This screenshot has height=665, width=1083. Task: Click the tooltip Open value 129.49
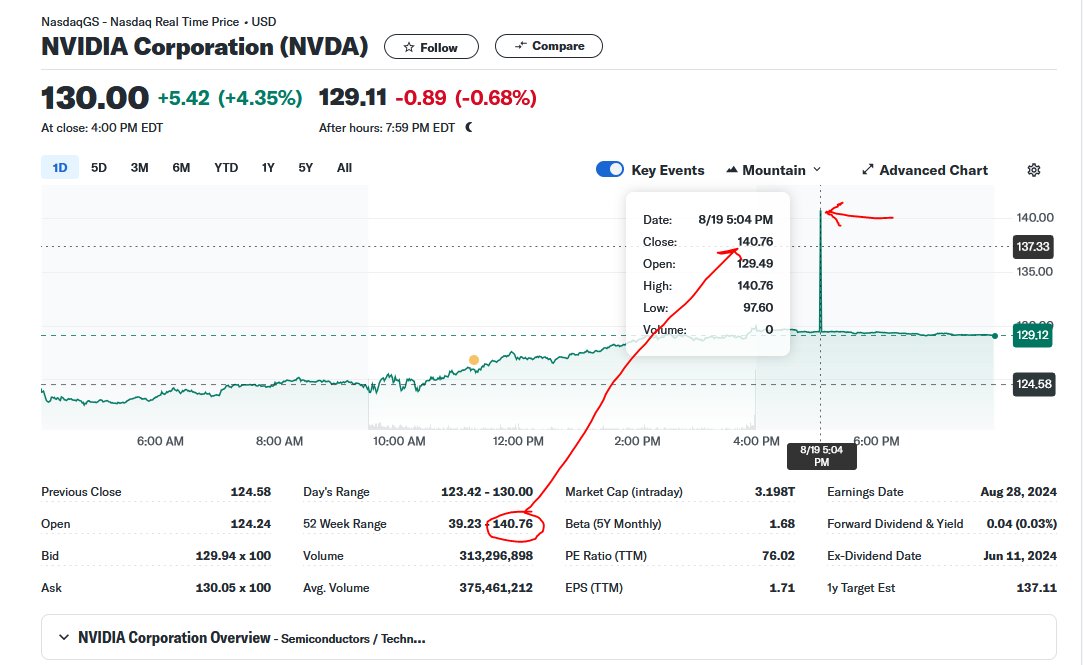(x=755, y=263)
